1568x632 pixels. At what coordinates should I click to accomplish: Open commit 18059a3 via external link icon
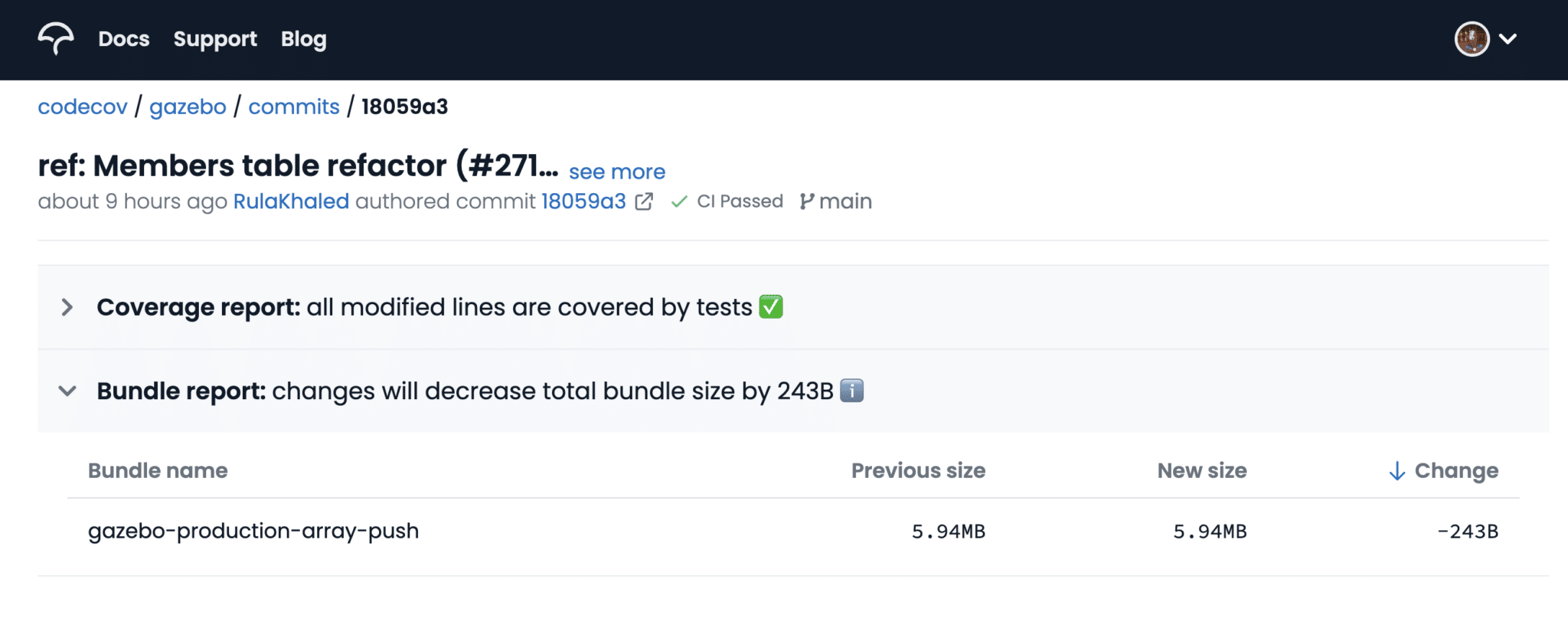tap(645, 201)
